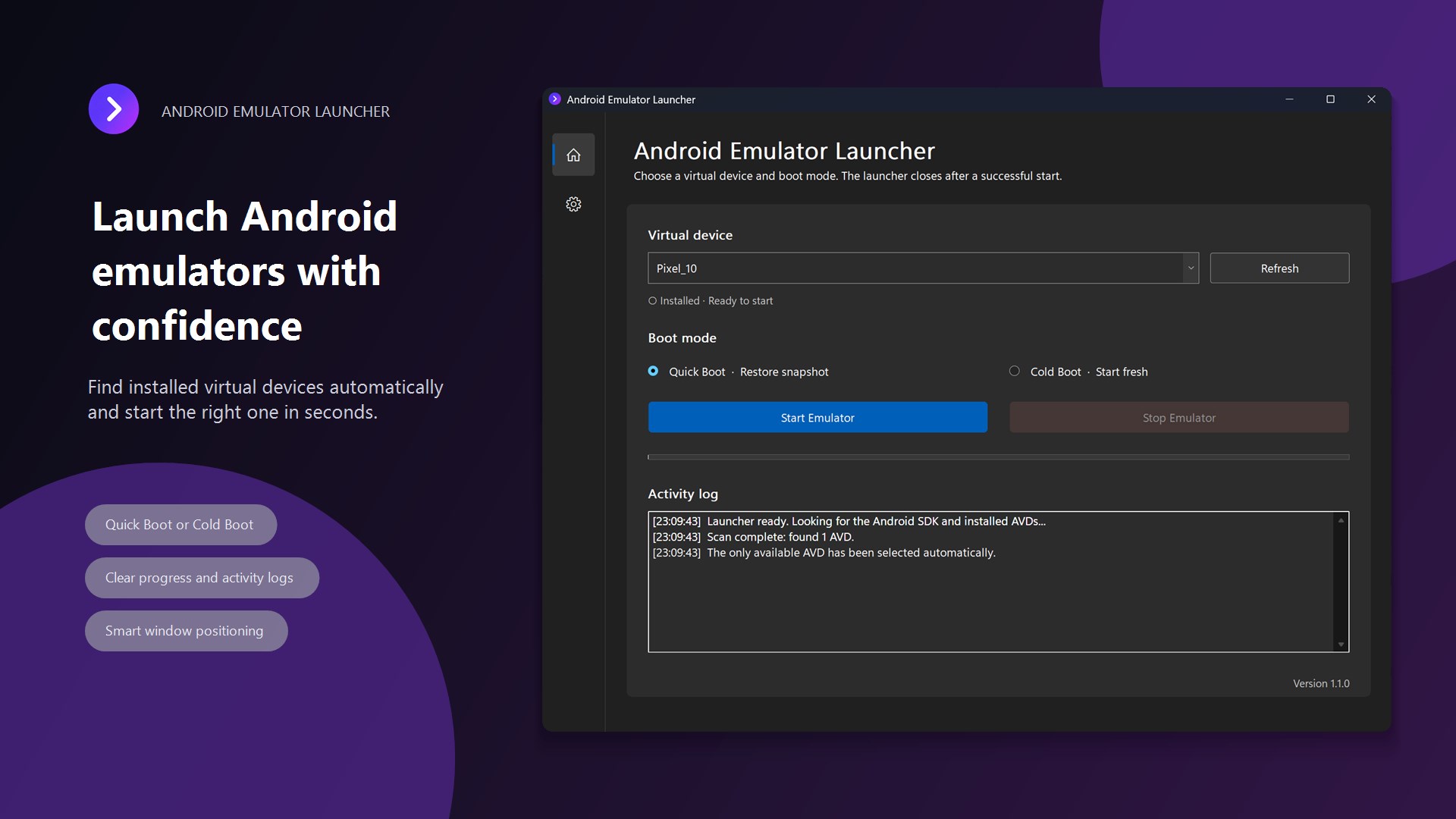The image size is (1456, 819).
Task: Click the 'Activity log' heading
Action: [682, 494]
